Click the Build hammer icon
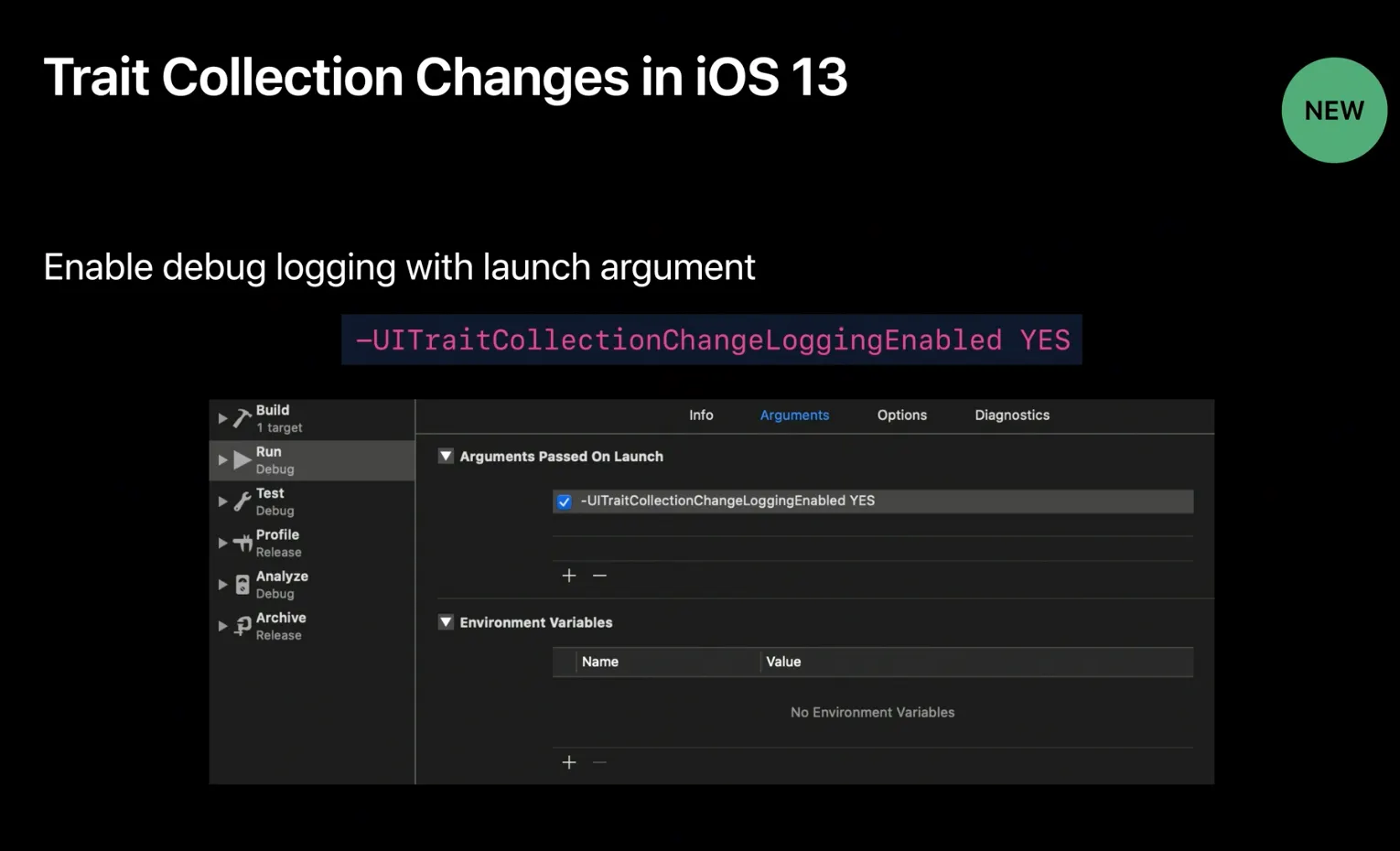 (x=242, y=418)
